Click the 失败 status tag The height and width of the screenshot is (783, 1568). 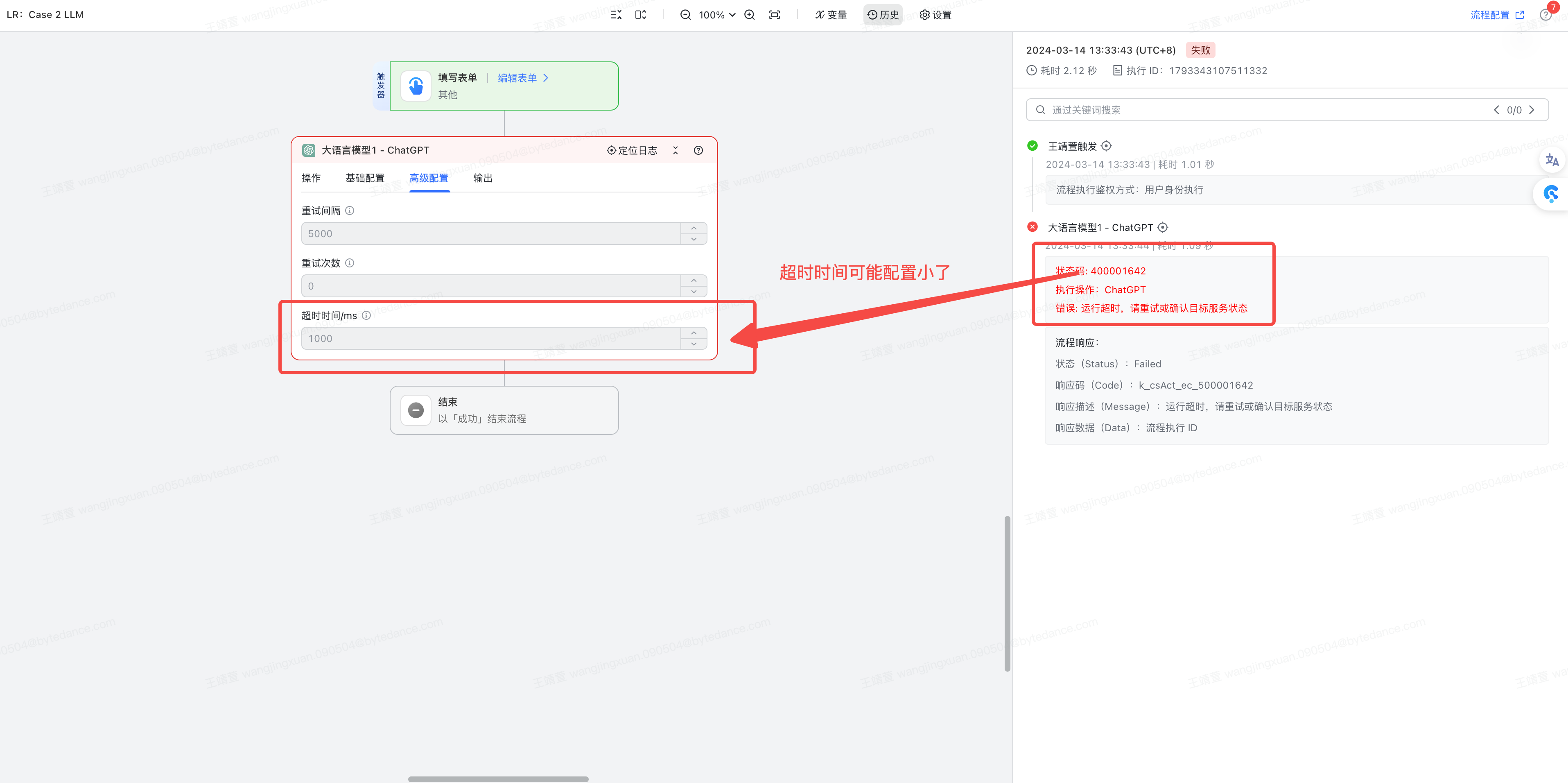pos(1200,50)
